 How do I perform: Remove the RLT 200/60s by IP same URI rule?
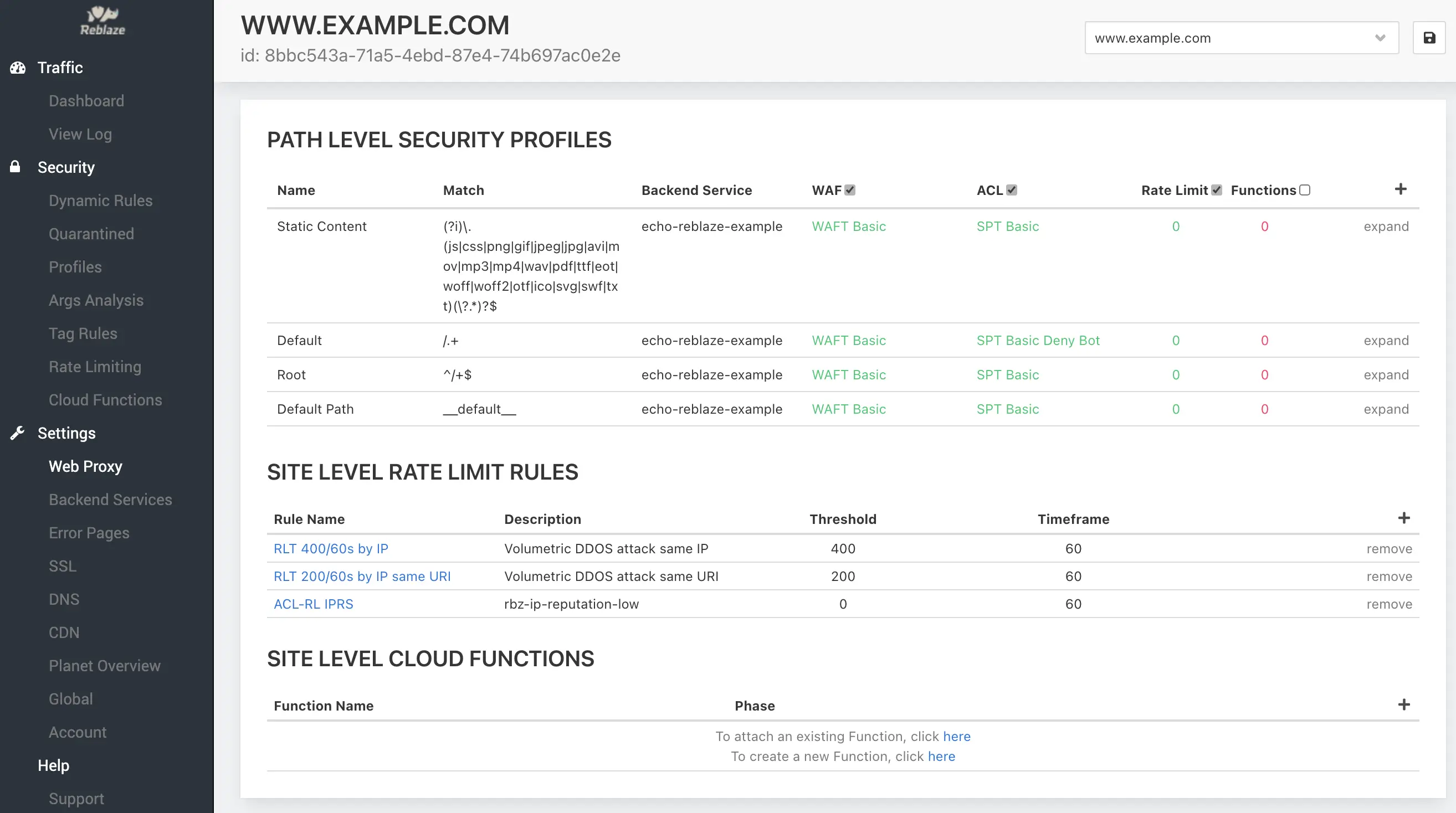[1389, 577]
